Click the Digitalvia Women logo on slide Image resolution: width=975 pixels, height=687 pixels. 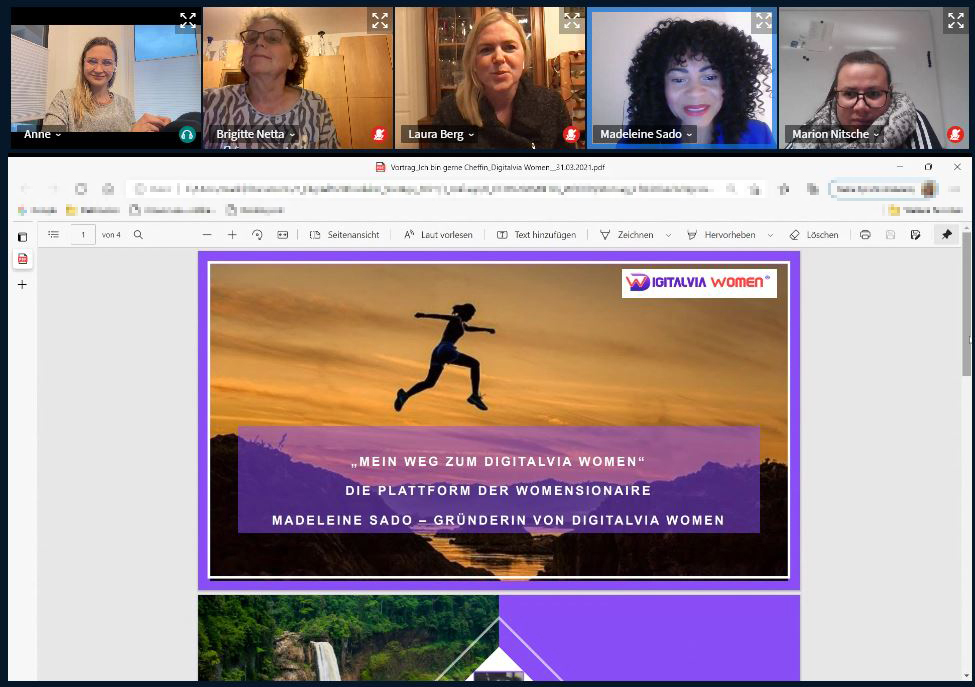pos(699,283)
